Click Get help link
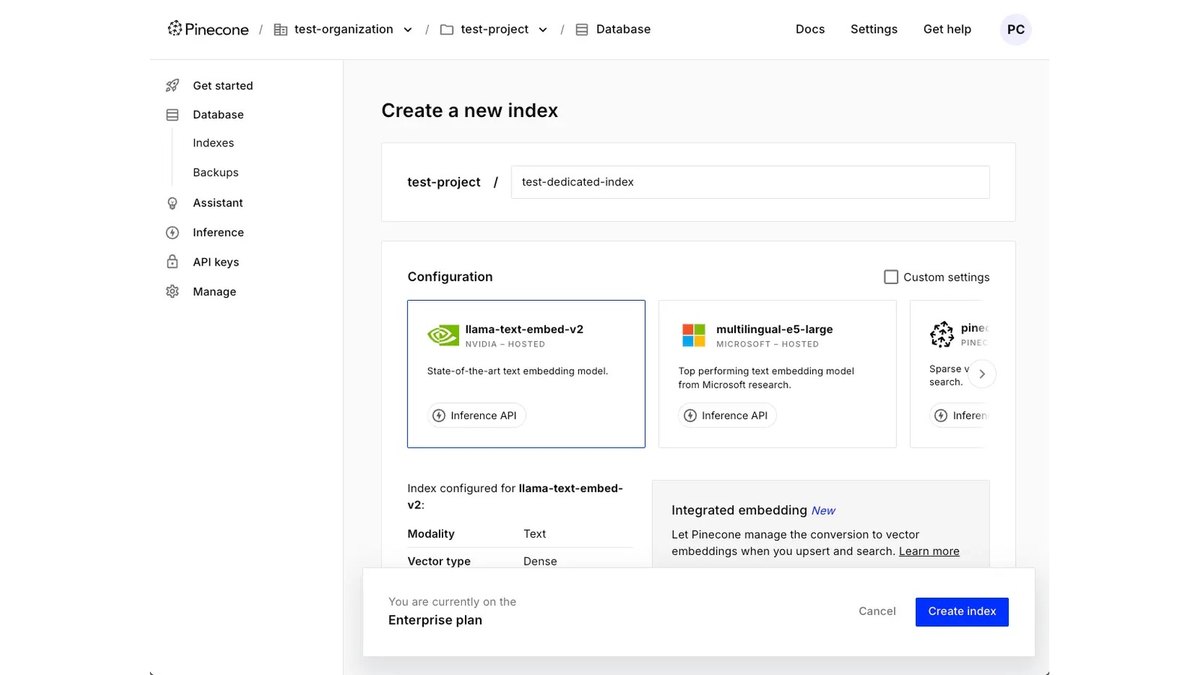 pos(947,29)
